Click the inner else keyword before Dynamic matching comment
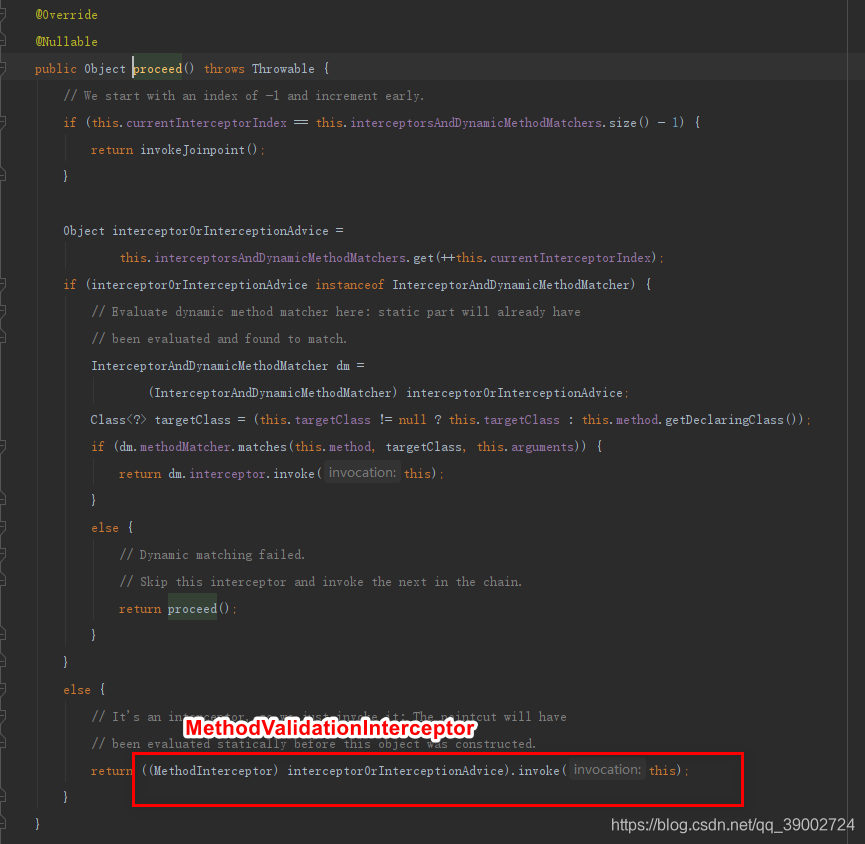The image size is (865, 844). (105, 528)
